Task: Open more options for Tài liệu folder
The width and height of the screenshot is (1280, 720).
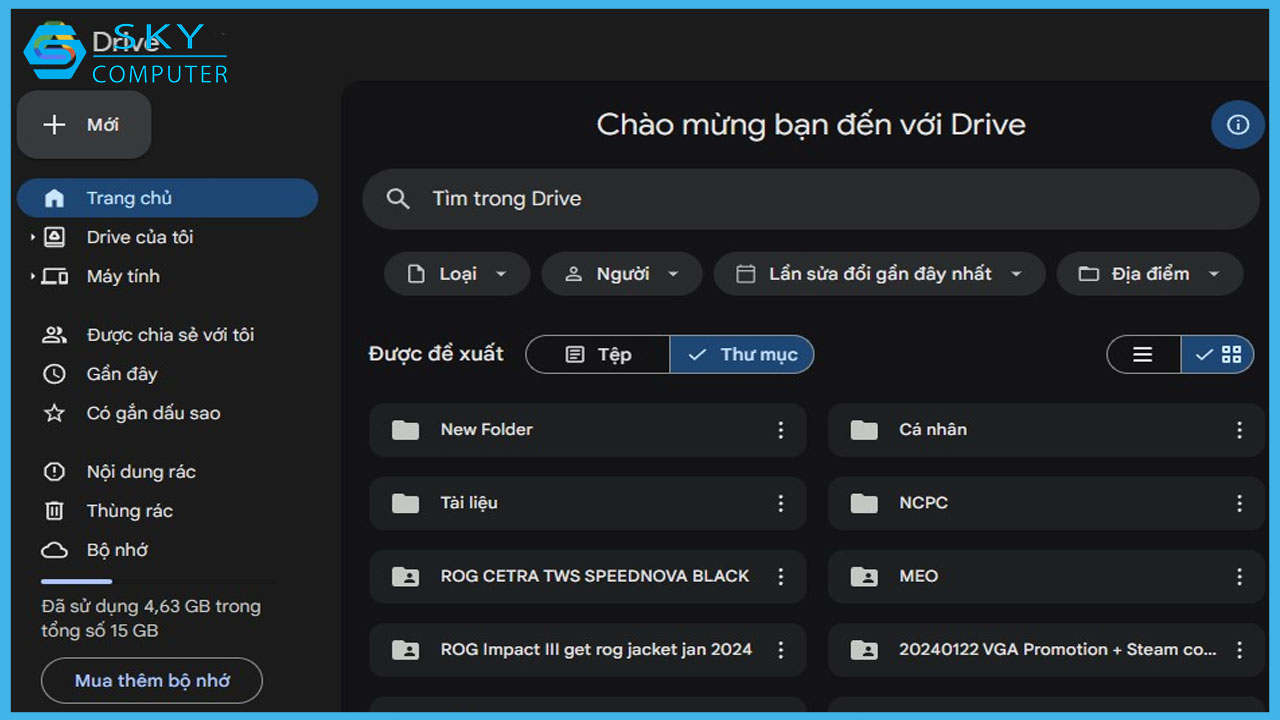Action: click(781, 503)
